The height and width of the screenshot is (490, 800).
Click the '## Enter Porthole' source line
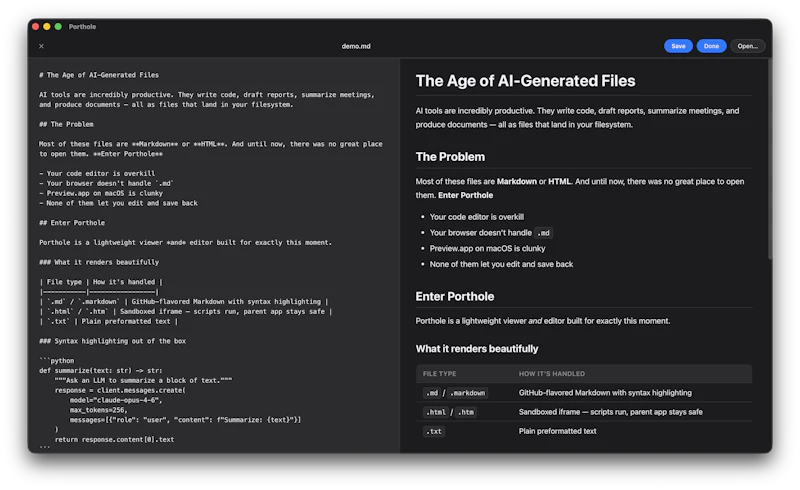[x=72, y=223]
